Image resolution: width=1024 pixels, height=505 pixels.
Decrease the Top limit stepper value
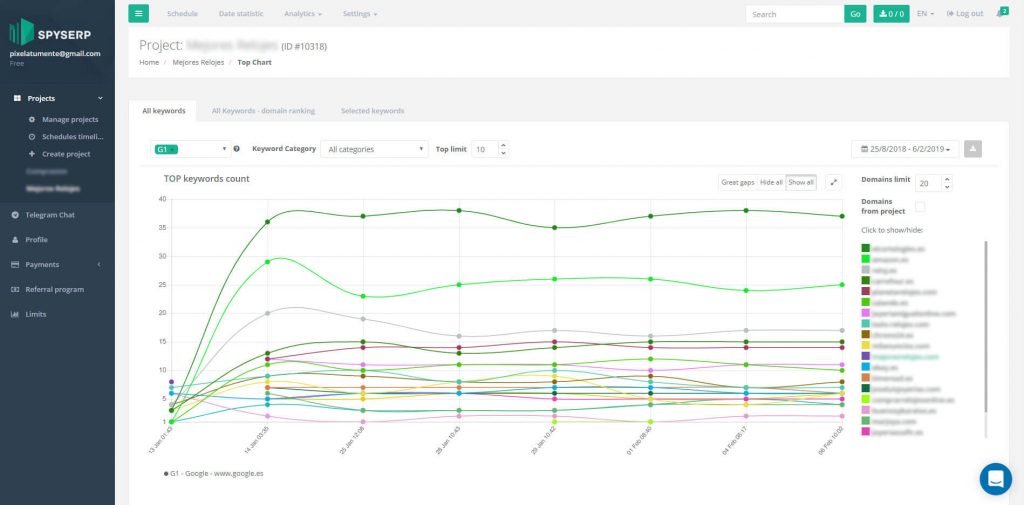pos(503,153)
